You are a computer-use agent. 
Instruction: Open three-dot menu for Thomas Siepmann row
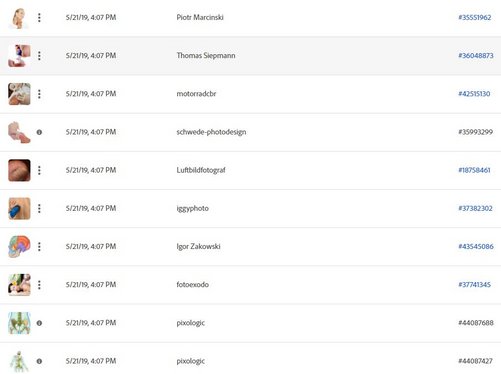tap(39, 56)
